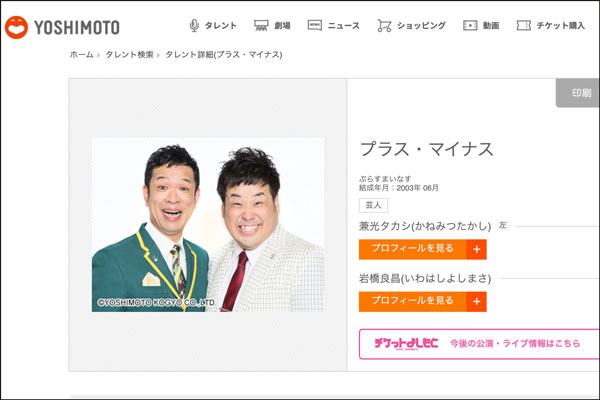Click the YOSHIMOTO wordmark text
Screen dimensions: 600x400
(x=80, y=27)
